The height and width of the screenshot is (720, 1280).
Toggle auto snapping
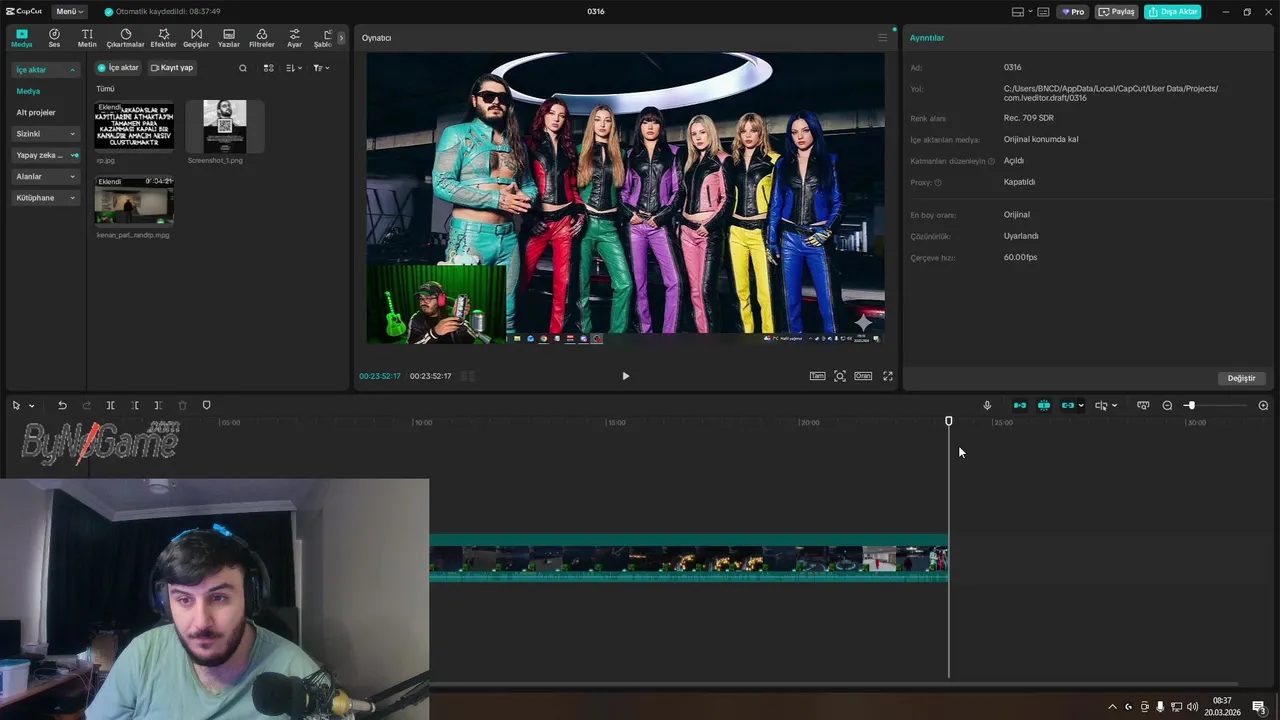point(1043,405)
